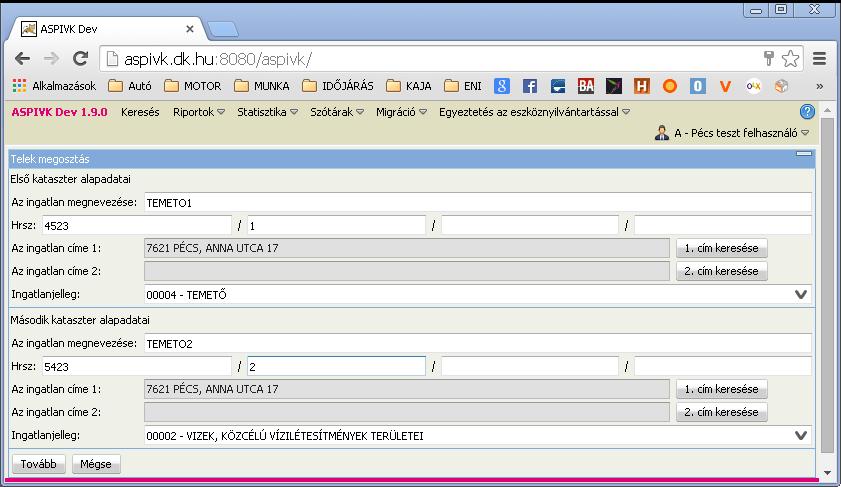Viewport: 841px width, 487px height.
Task: Click the page vertical scrollbar down arrow
Action: (x=827, y=473)
